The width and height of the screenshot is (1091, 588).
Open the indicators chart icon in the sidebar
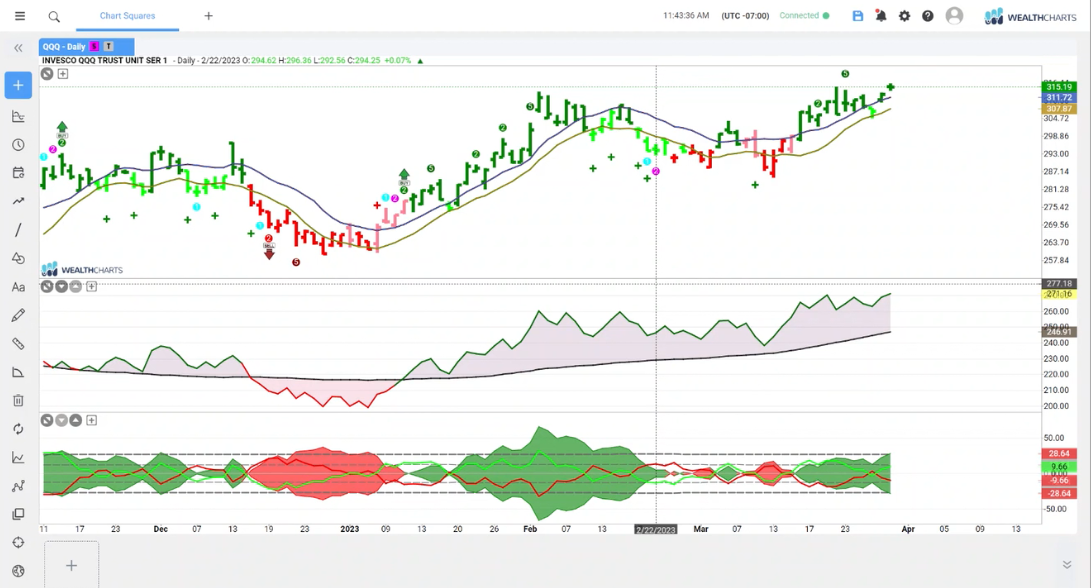pyautogui.click(x=18, y=116)
